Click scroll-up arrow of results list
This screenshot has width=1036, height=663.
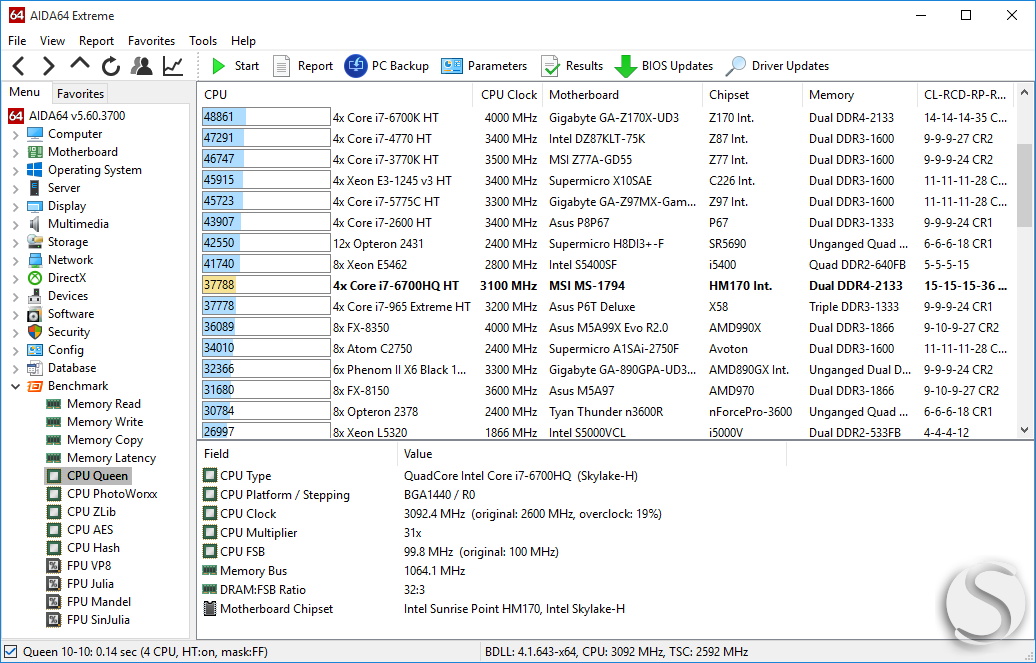(1024, 93)
